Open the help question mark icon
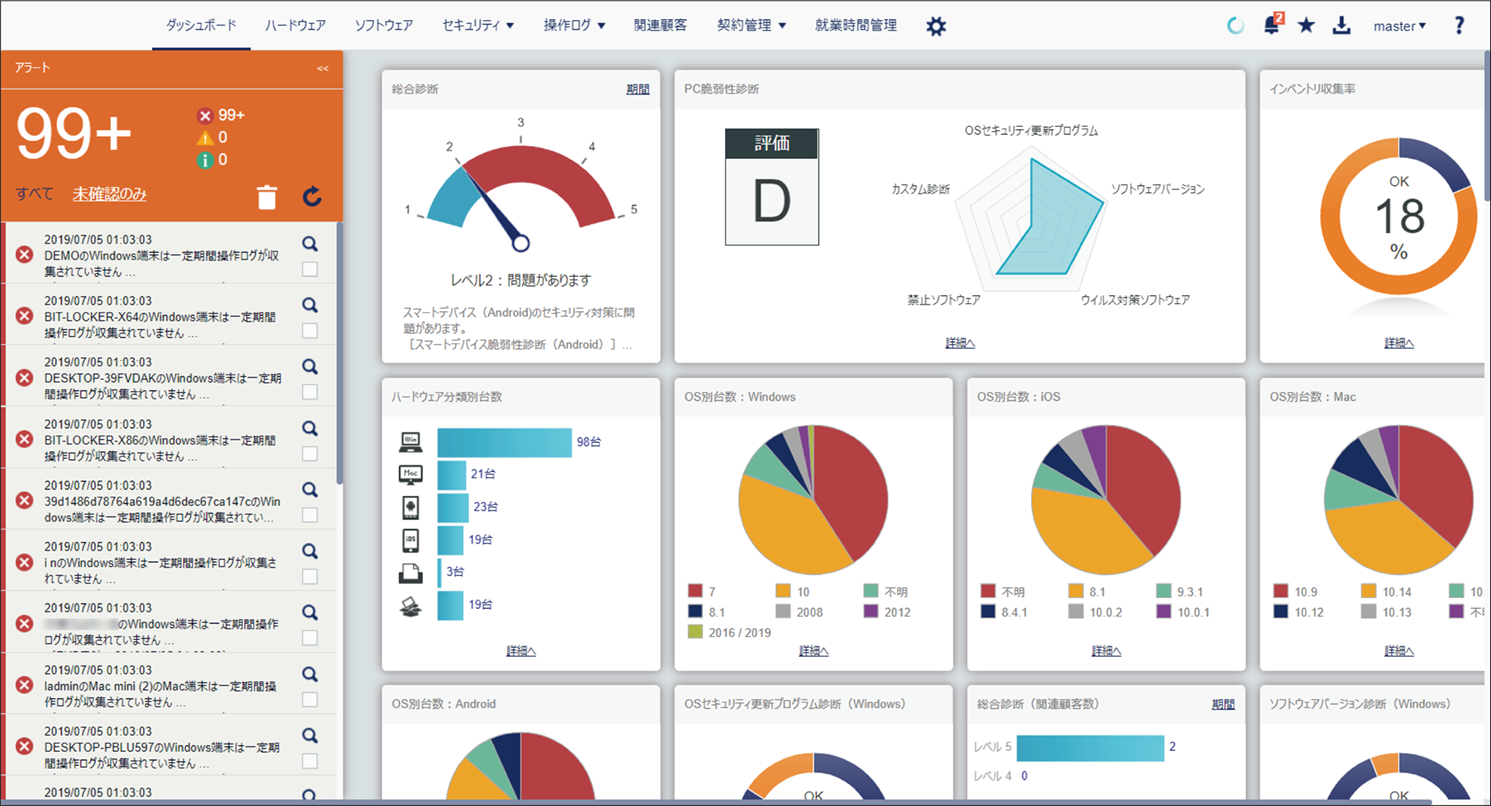The image size is (1491, 806). (x=1459, y=26)
